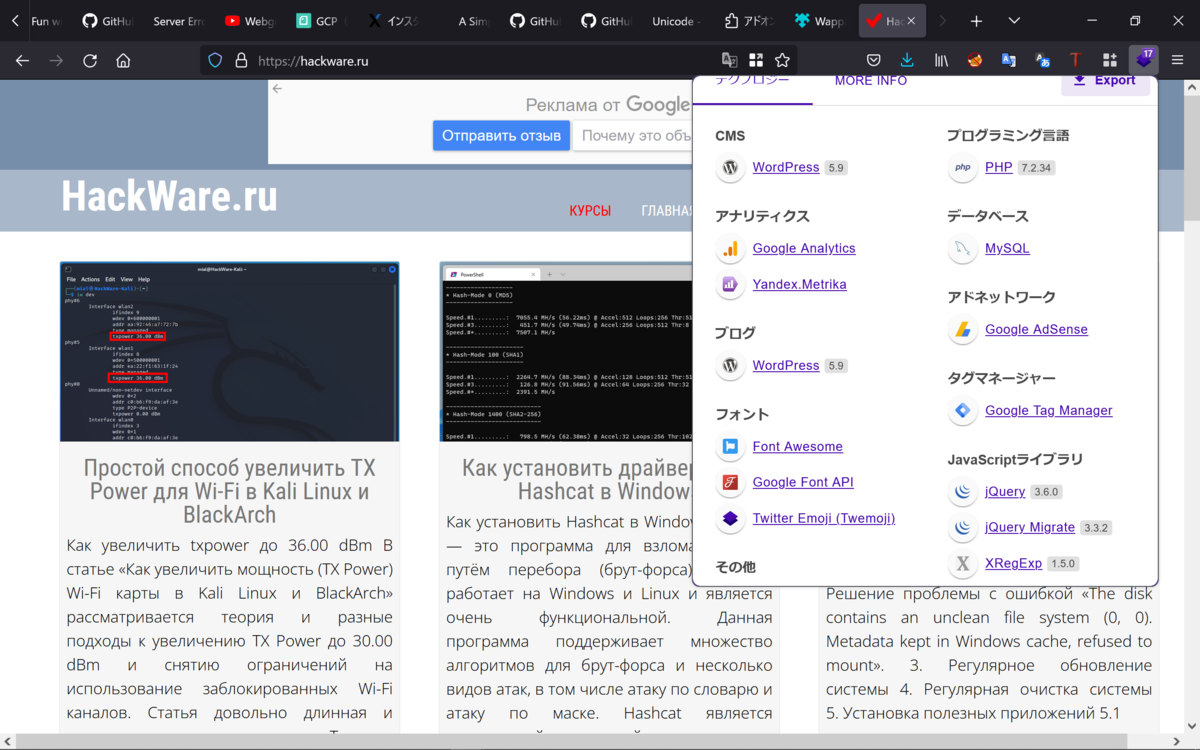1200x750 pixels.
Task: Switch to the Unicode browser tab
Action: [676, 21]
